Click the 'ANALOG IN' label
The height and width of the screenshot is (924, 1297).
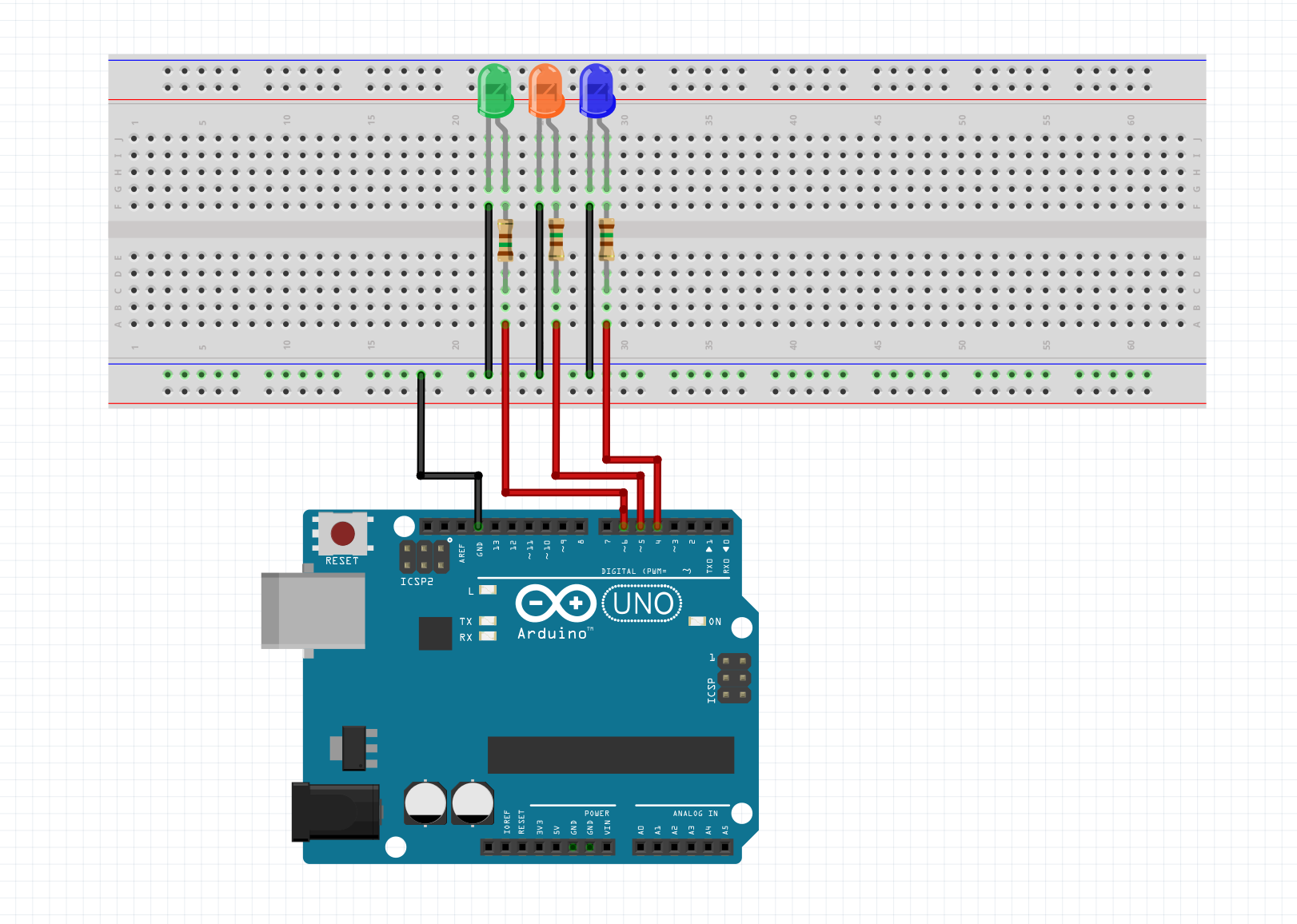pyautogui.click(x=695, y=814)
